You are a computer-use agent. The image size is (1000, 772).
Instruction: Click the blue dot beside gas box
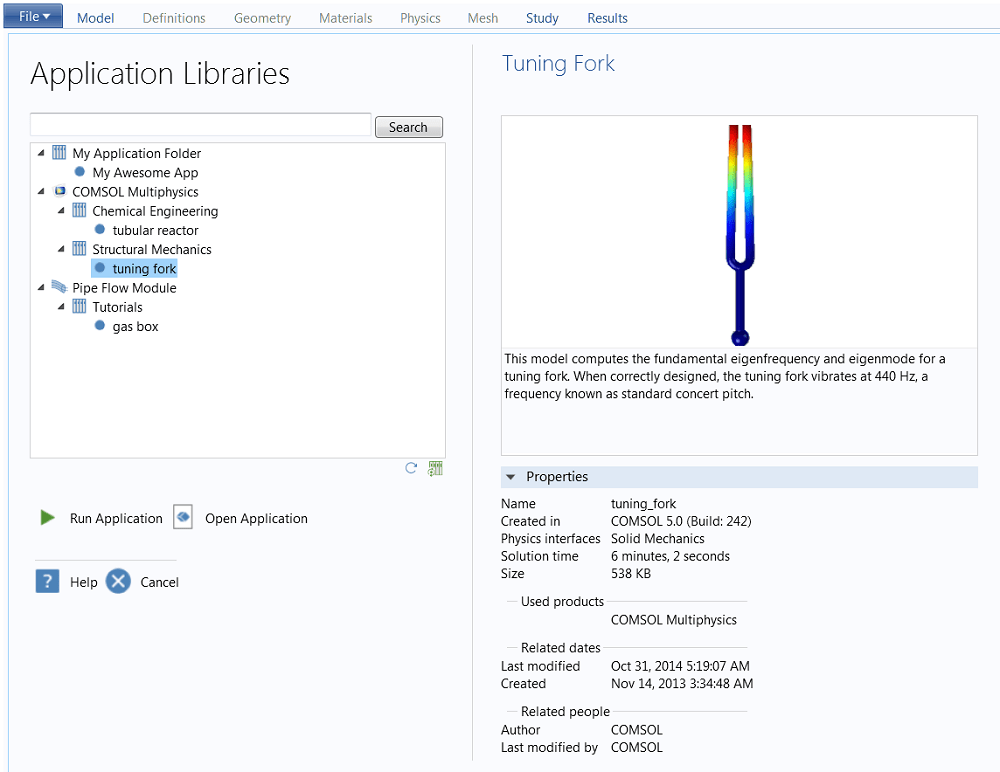(99, 325)
